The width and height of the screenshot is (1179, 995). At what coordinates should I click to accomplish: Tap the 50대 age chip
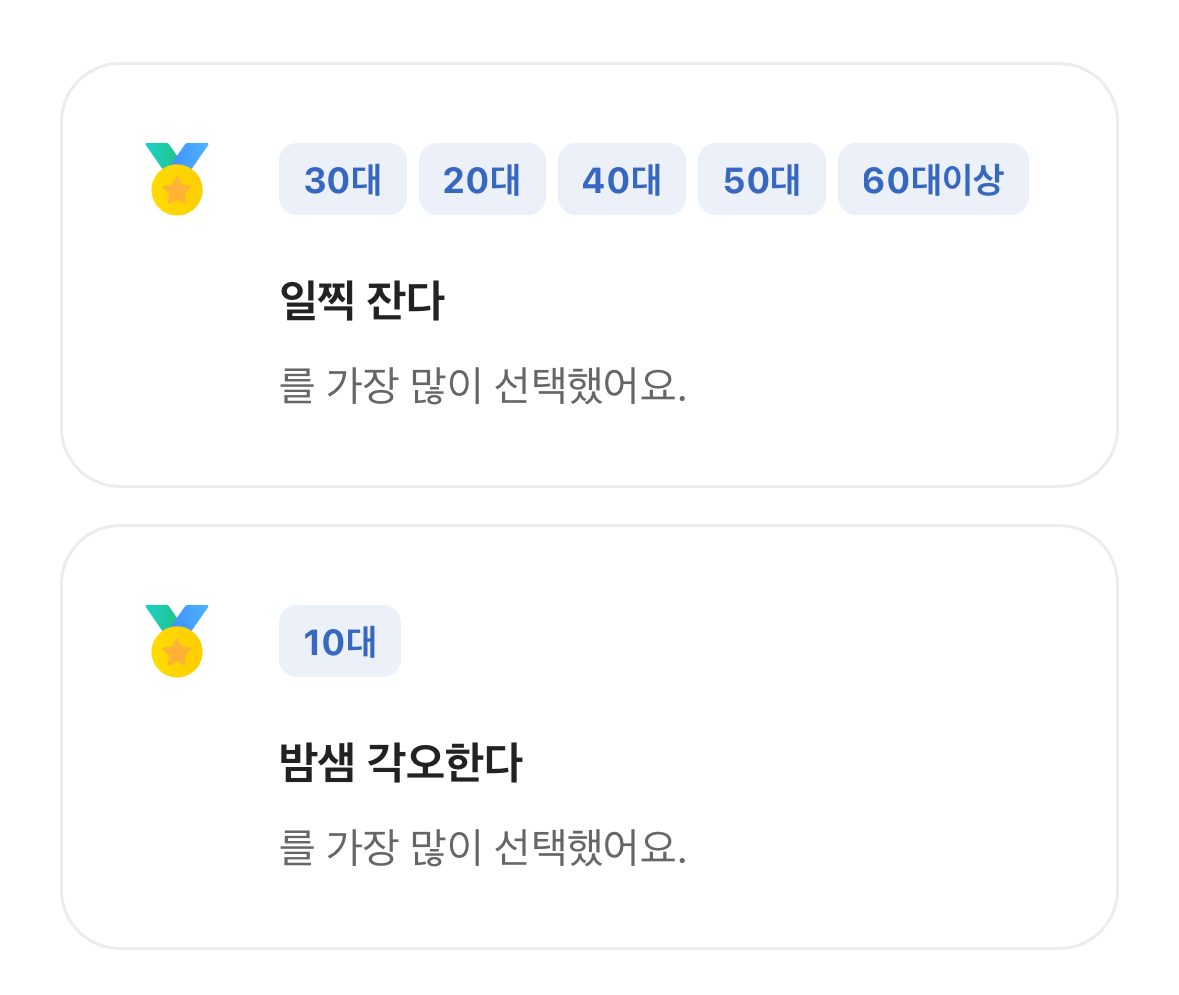click(762, 180)
